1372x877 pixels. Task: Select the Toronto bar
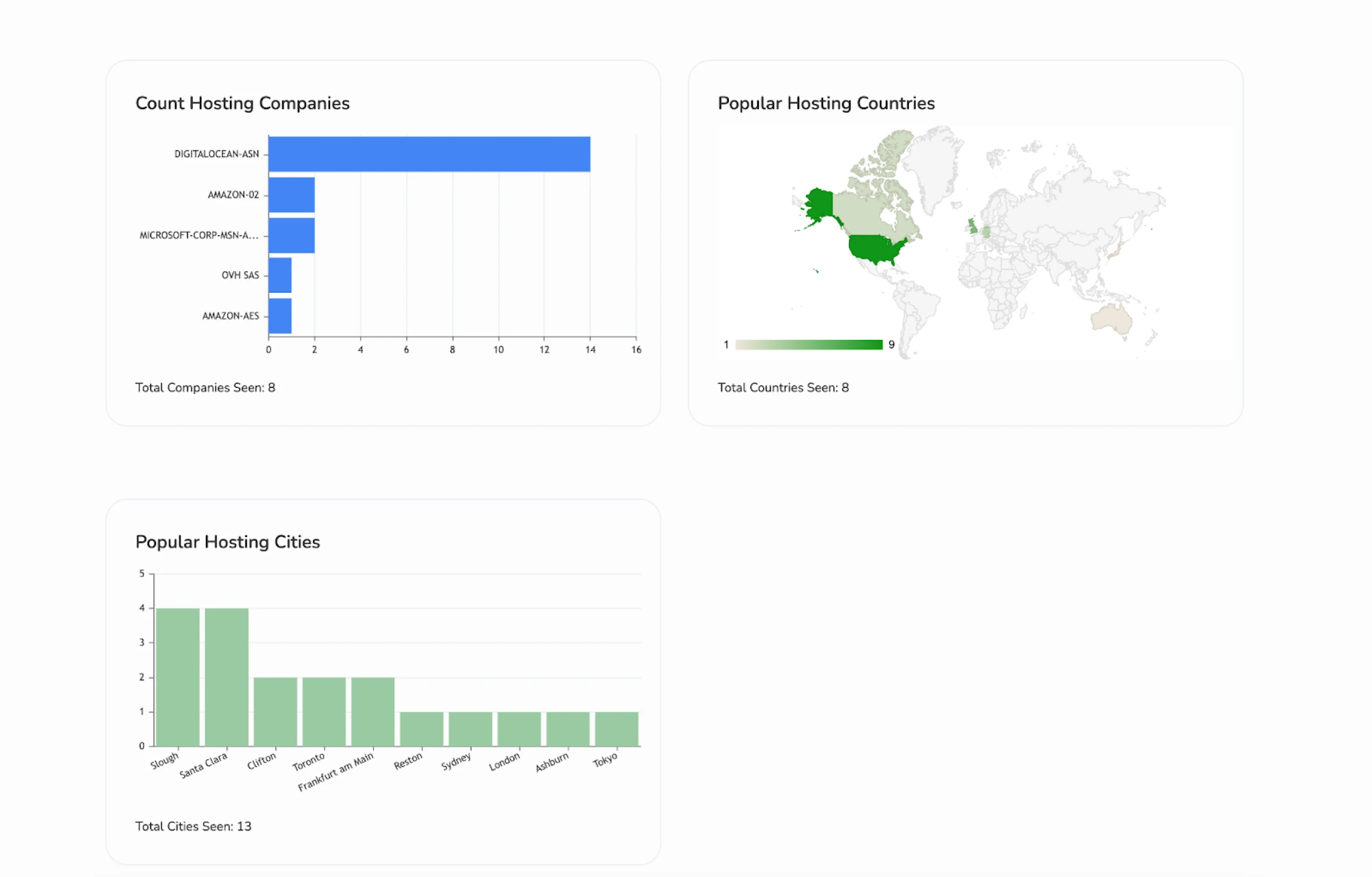[324, 712]
